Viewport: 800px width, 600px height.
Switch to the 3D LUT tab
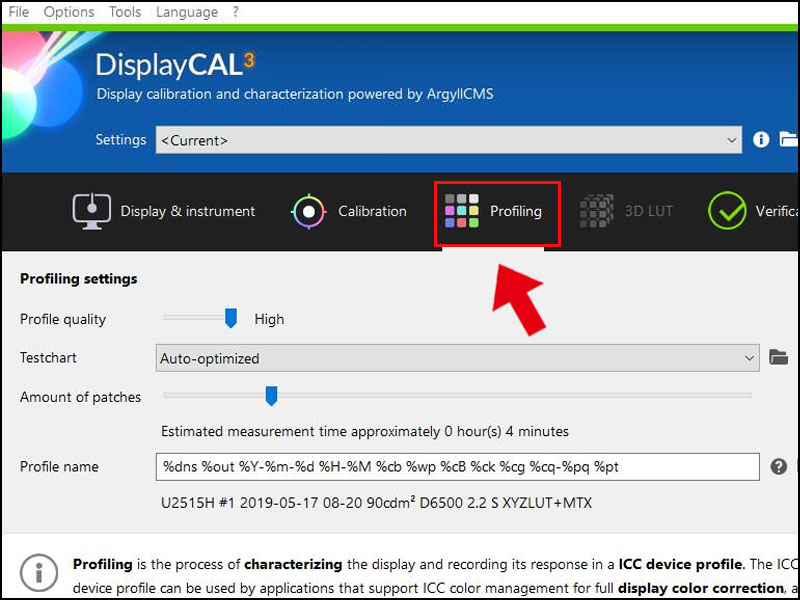click(x=649, y=211)
